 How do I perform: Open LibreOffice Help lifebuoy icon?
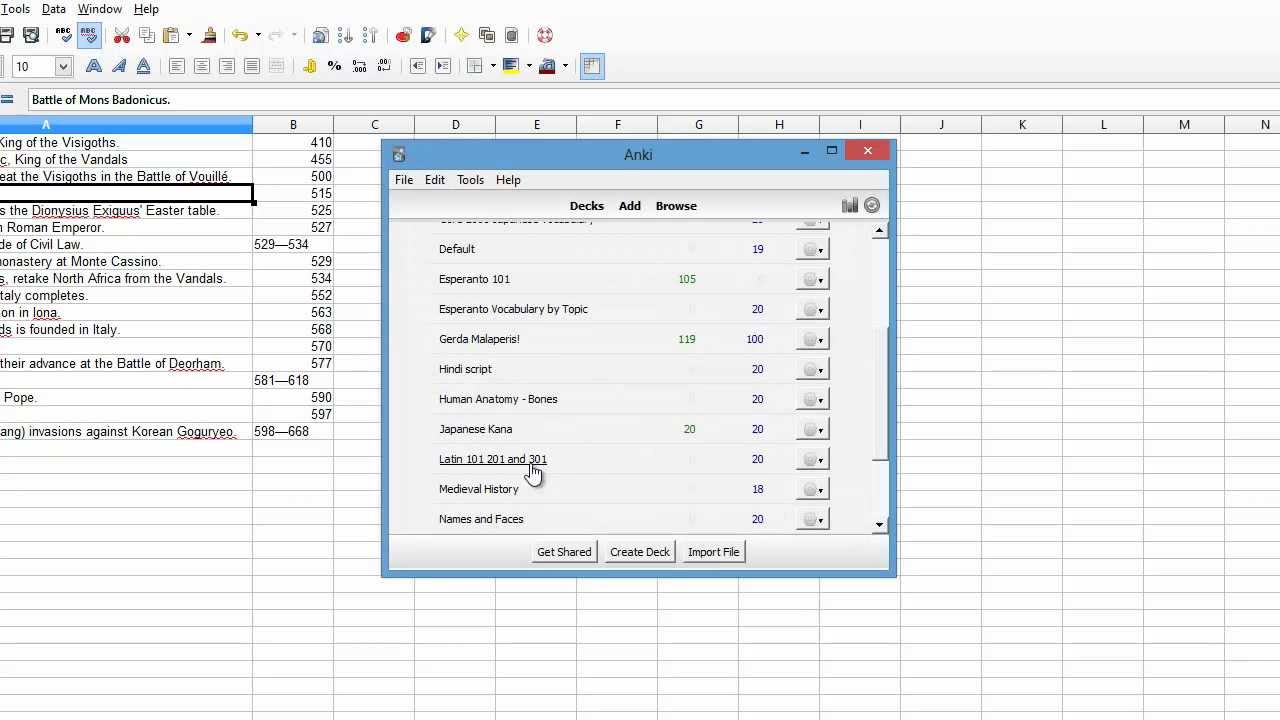[x=545, y=35]
